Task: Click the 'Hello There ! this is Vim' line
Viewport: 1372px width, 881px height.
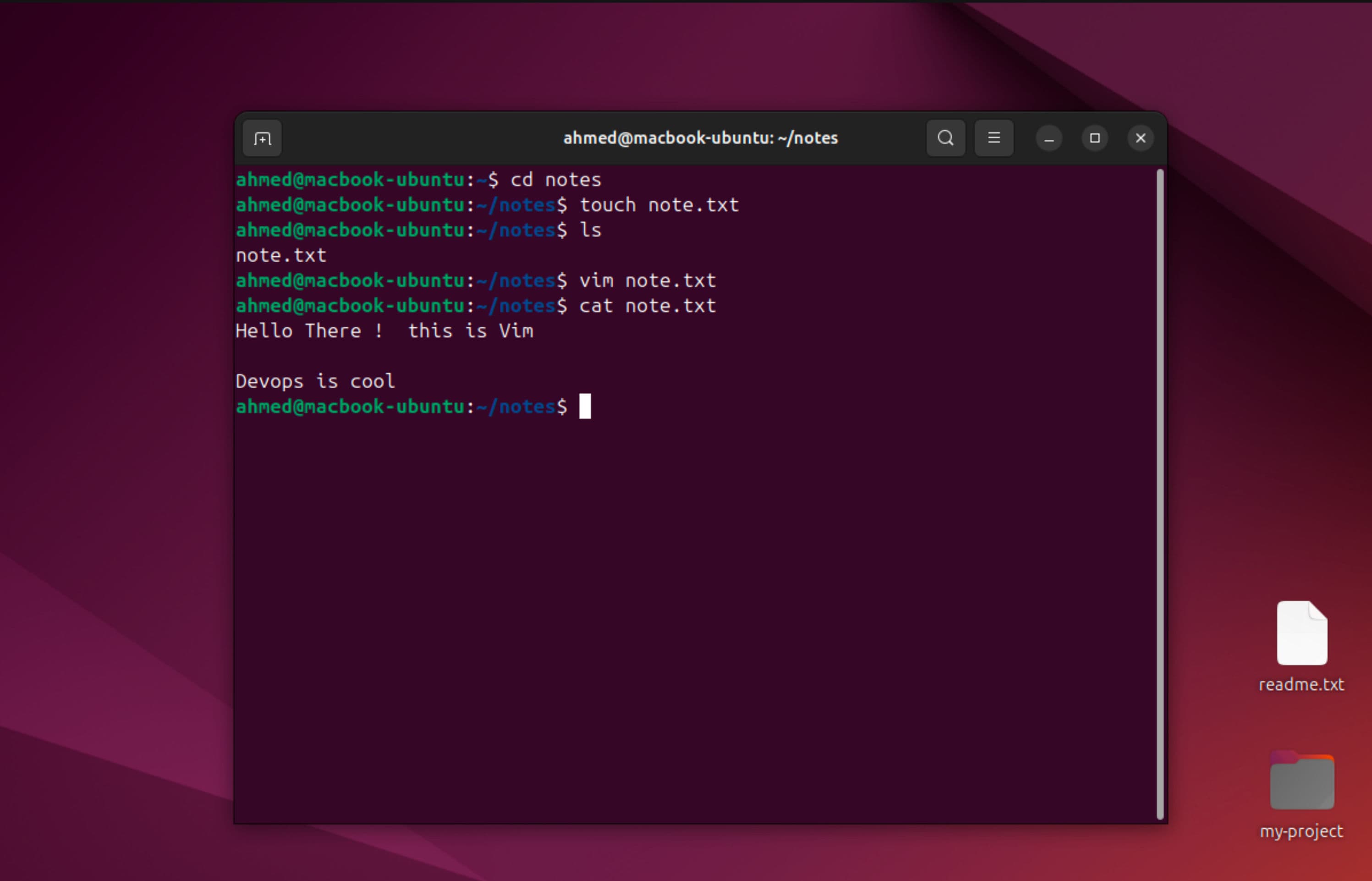Action: tap(384, 331)
